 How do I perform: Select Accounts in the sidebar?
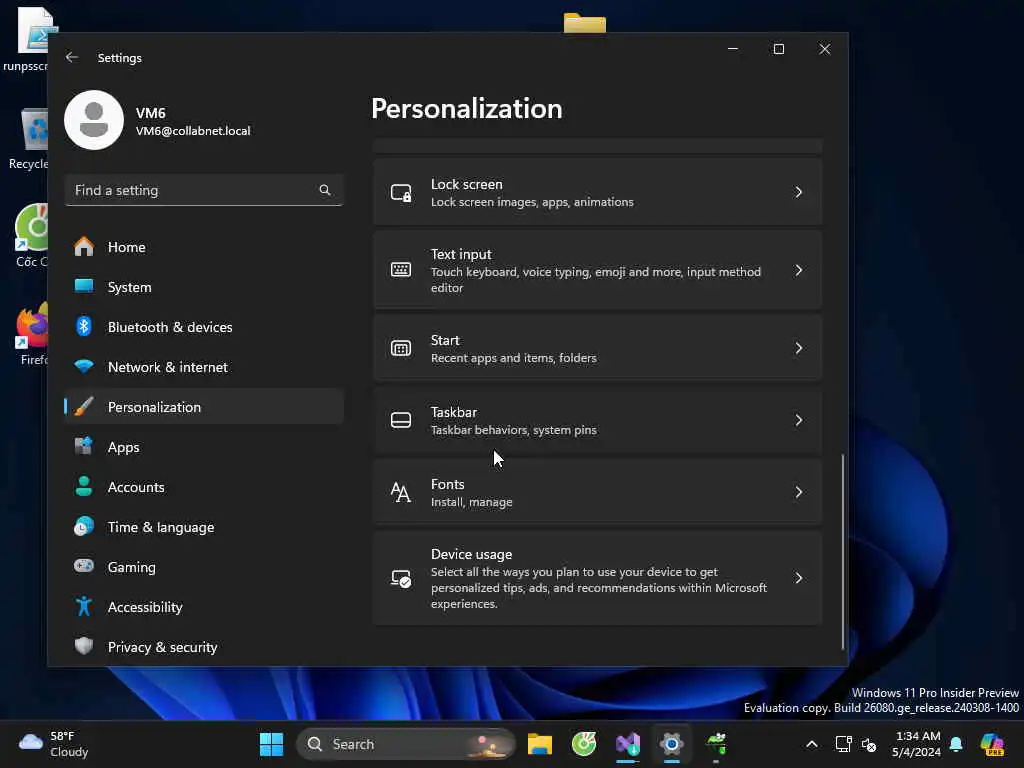[x=204, y=487]
